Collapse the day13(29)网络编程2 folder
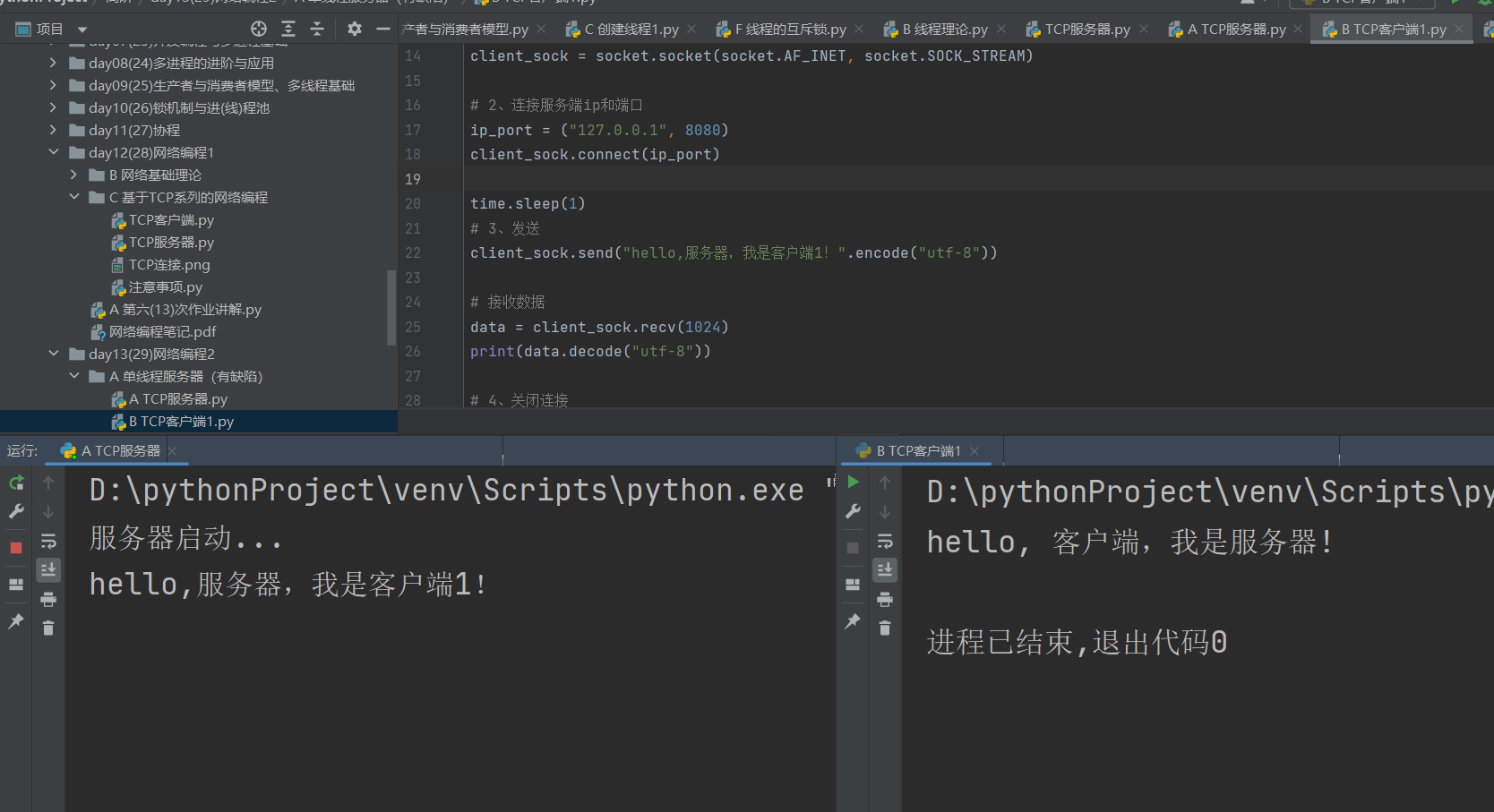The image size is (1494, 812). point(53,354)
